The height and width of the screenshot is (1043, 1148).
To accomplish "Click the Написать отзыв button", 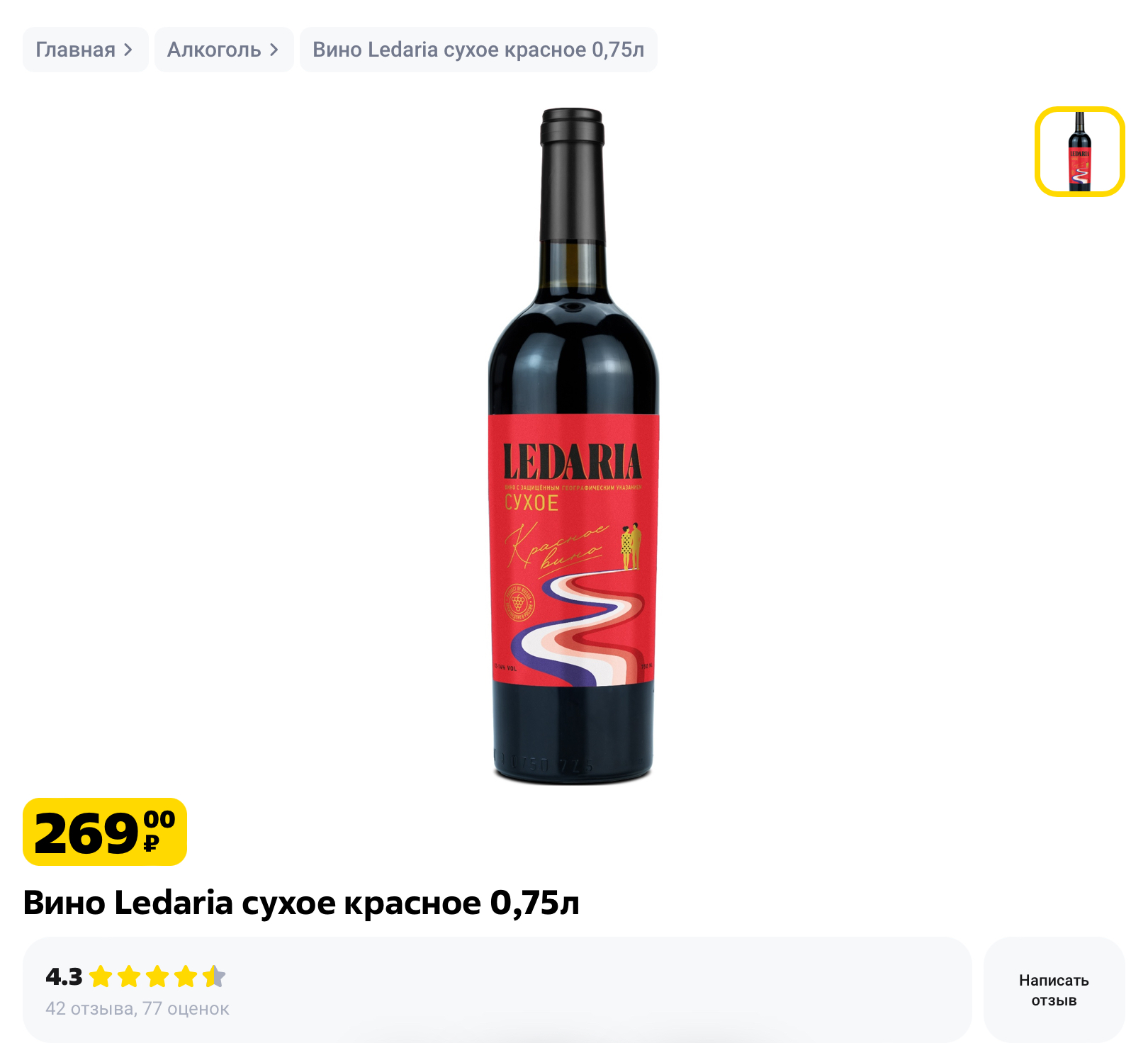I will click(x=1054, y=990).
